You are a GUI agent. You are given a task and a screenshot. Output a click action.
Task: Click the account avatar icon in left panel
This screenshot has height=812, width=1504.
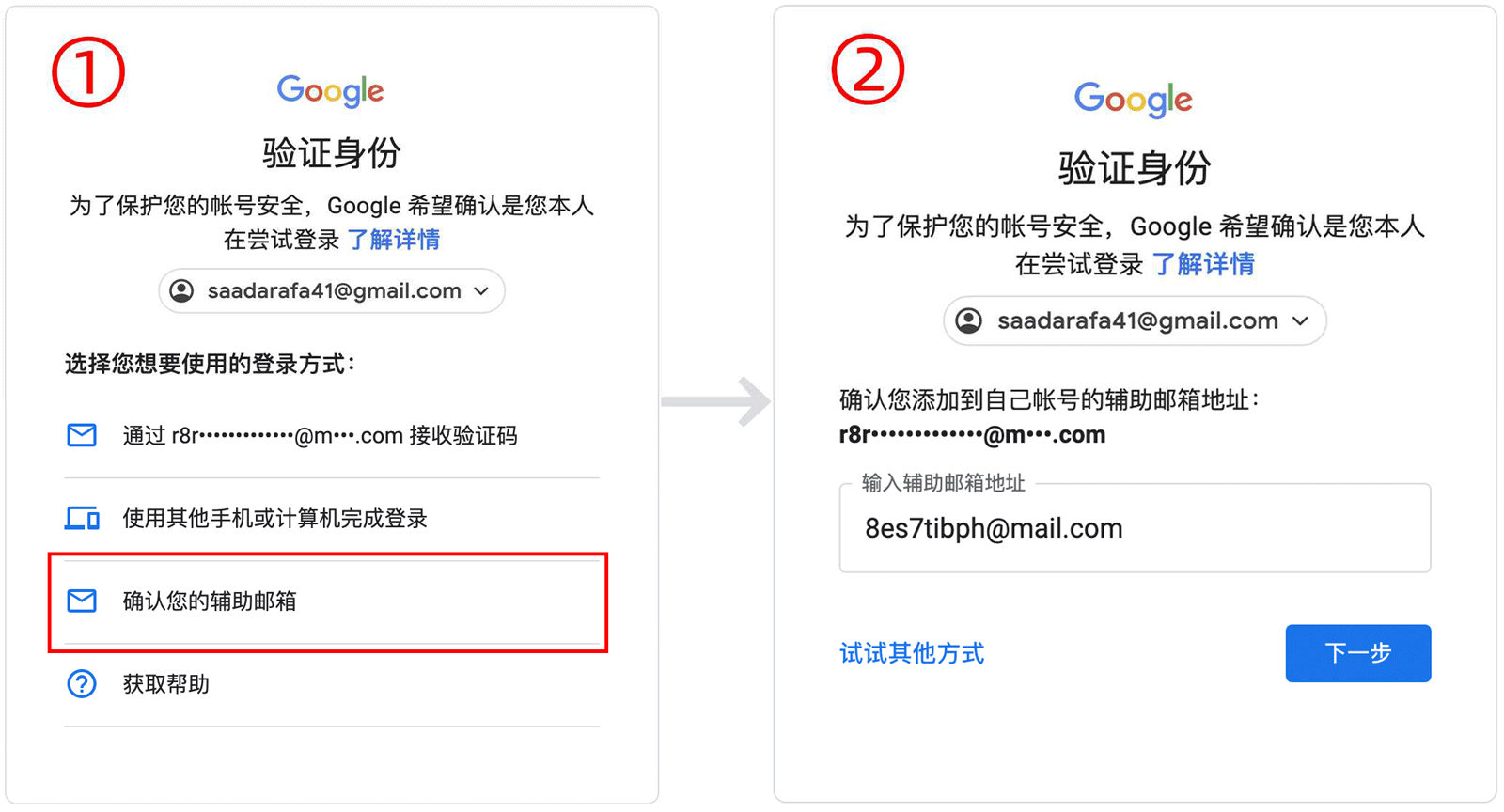click(182, 291)
